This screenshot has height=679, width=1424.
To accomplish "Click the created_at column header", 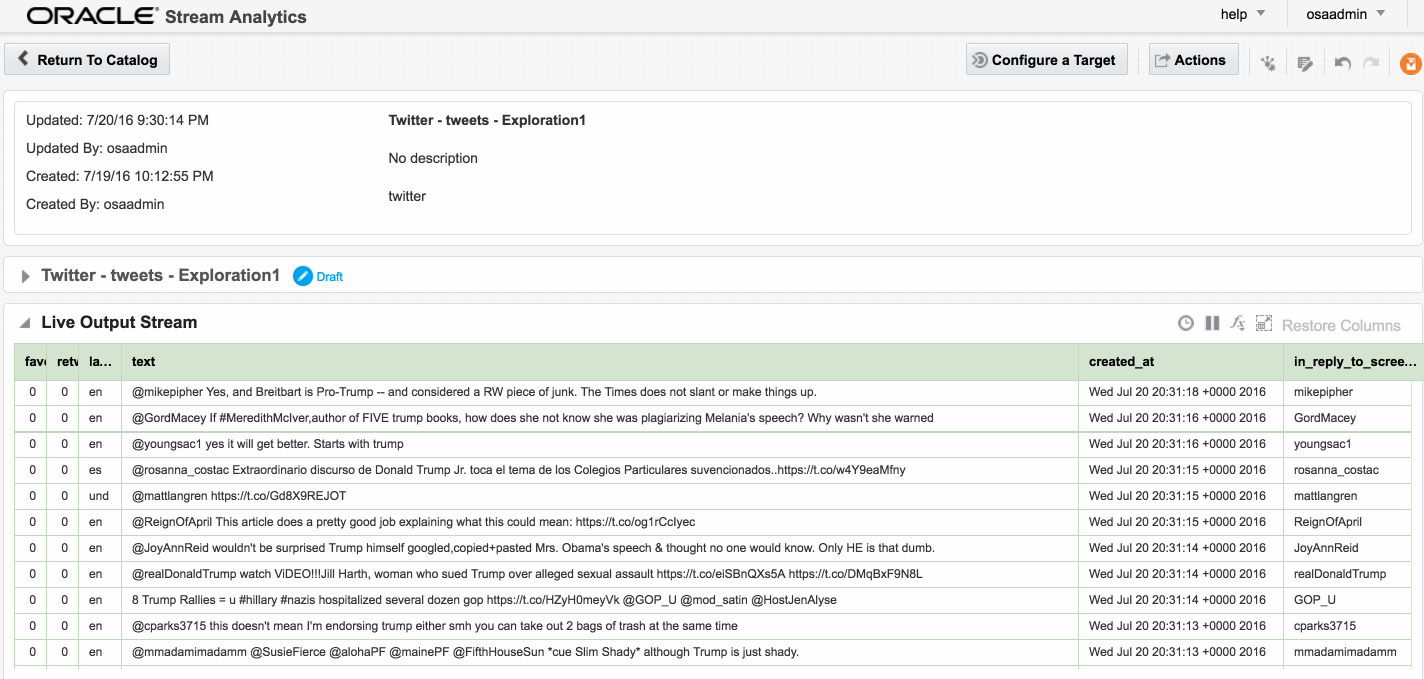I will pos(1180,361).
